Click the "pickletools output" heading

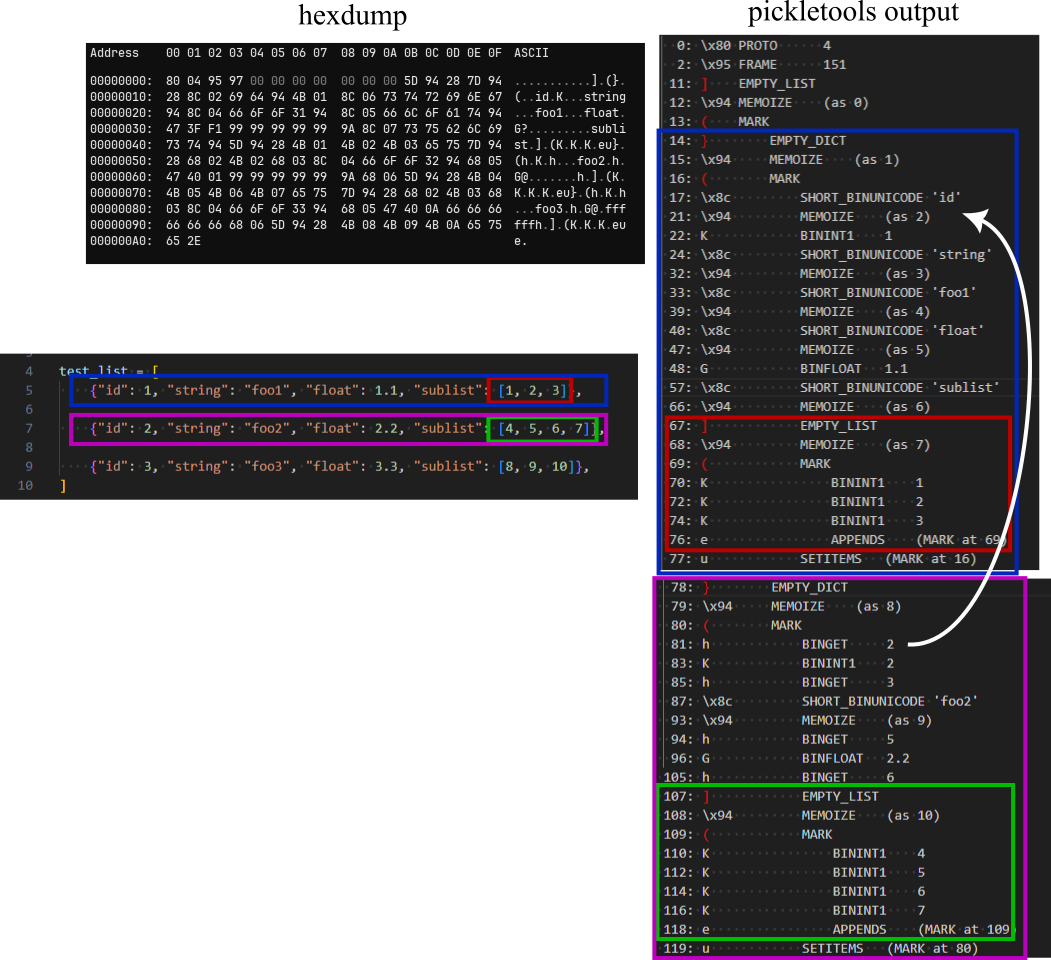click(853, 12)
